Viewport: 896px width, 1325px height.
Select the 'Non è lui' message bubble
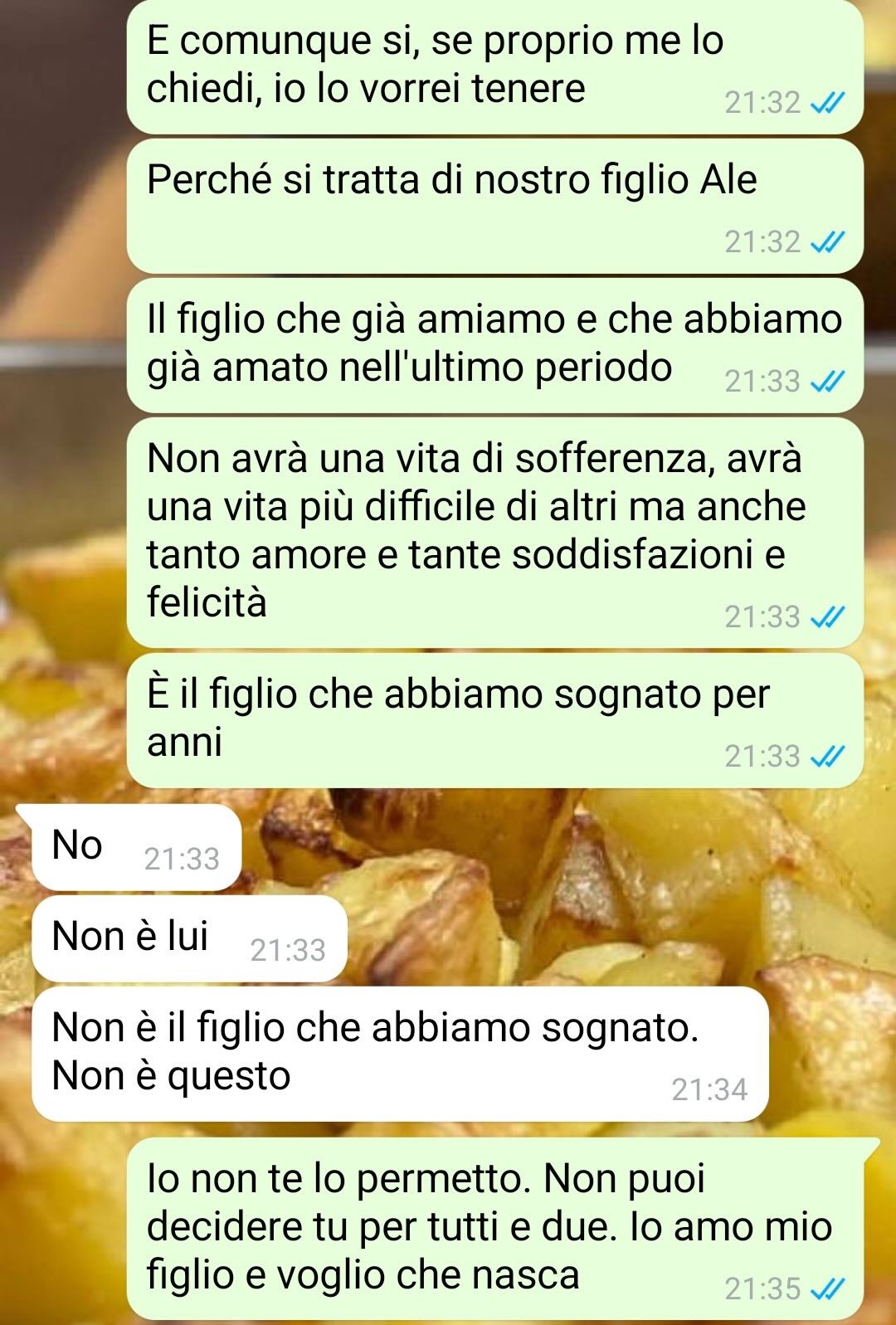(x=189, y=938)
